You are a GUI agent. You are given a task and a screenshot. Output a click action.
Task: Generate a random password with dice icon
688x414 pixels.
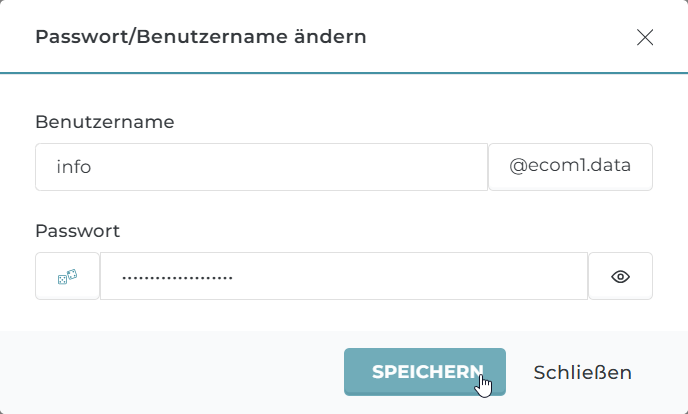pos(67,276)
